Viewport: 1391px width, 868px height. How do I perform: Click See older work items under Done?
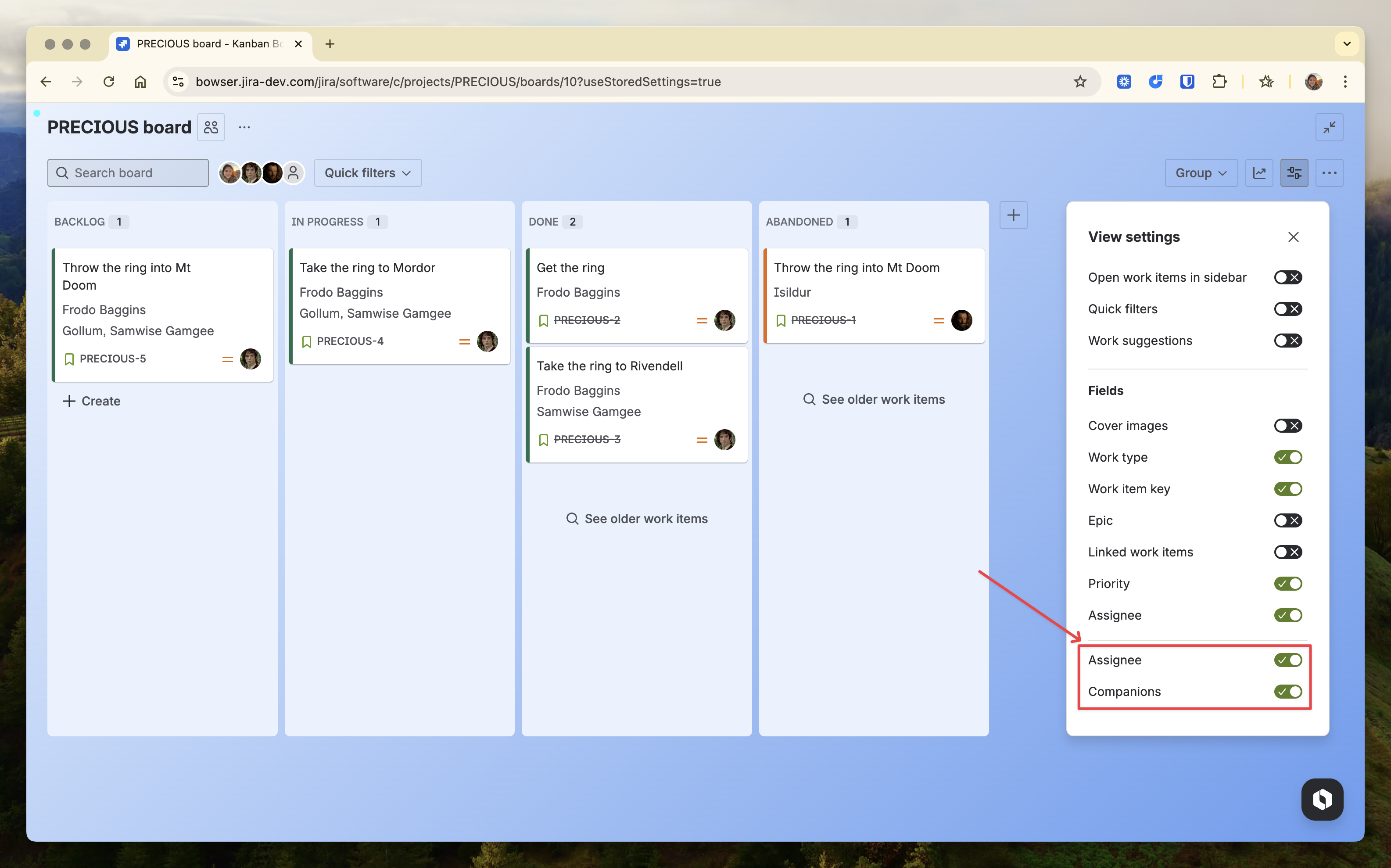tap(637, 518)
